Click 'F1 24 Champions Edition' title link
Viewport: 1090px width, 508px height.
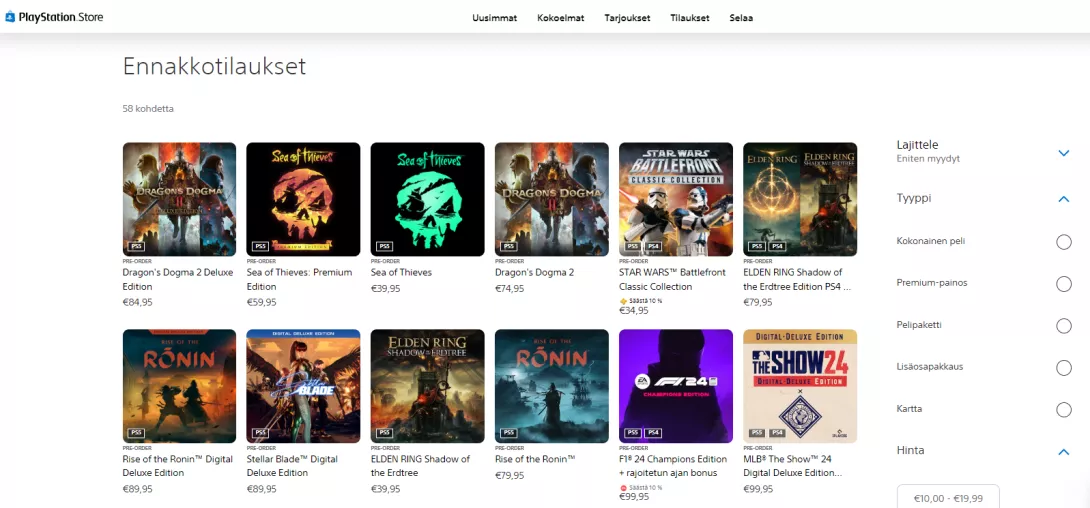pos(673,466)
